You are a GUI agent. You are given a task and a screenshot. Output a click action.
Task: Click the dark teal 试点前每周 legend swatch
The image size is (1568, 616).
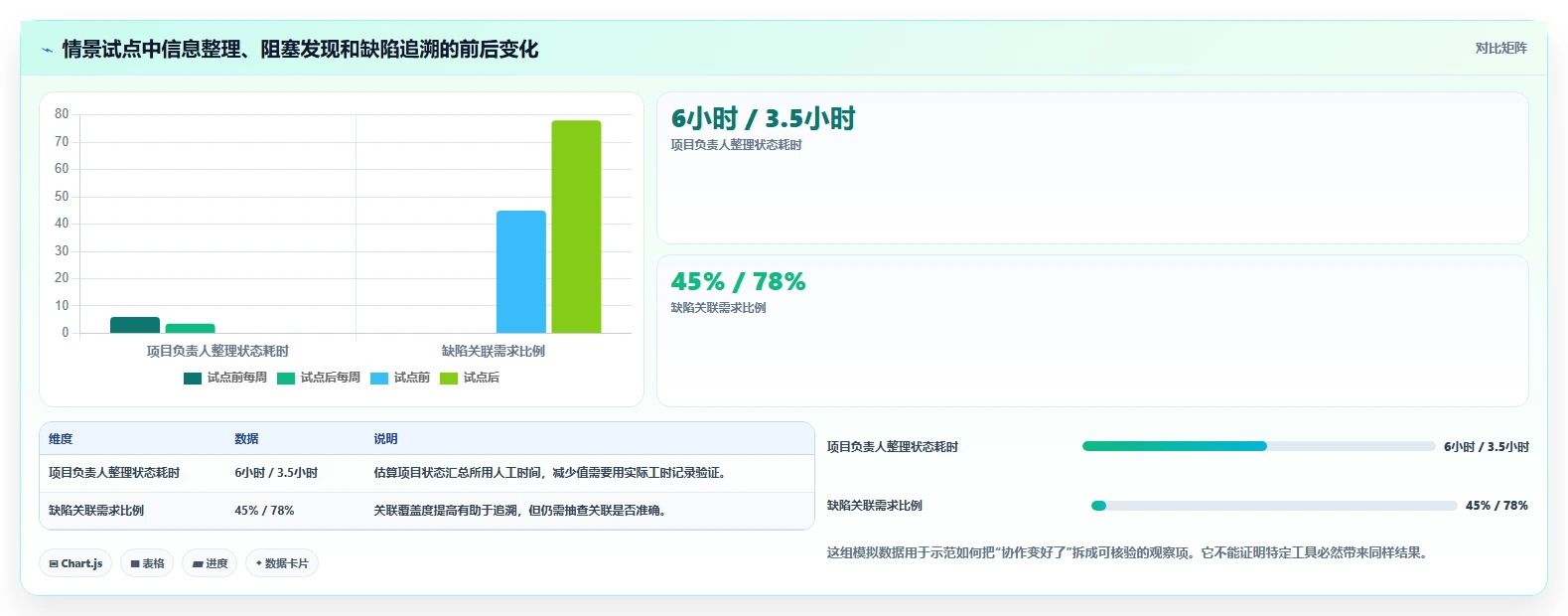[x=193, y=378]
